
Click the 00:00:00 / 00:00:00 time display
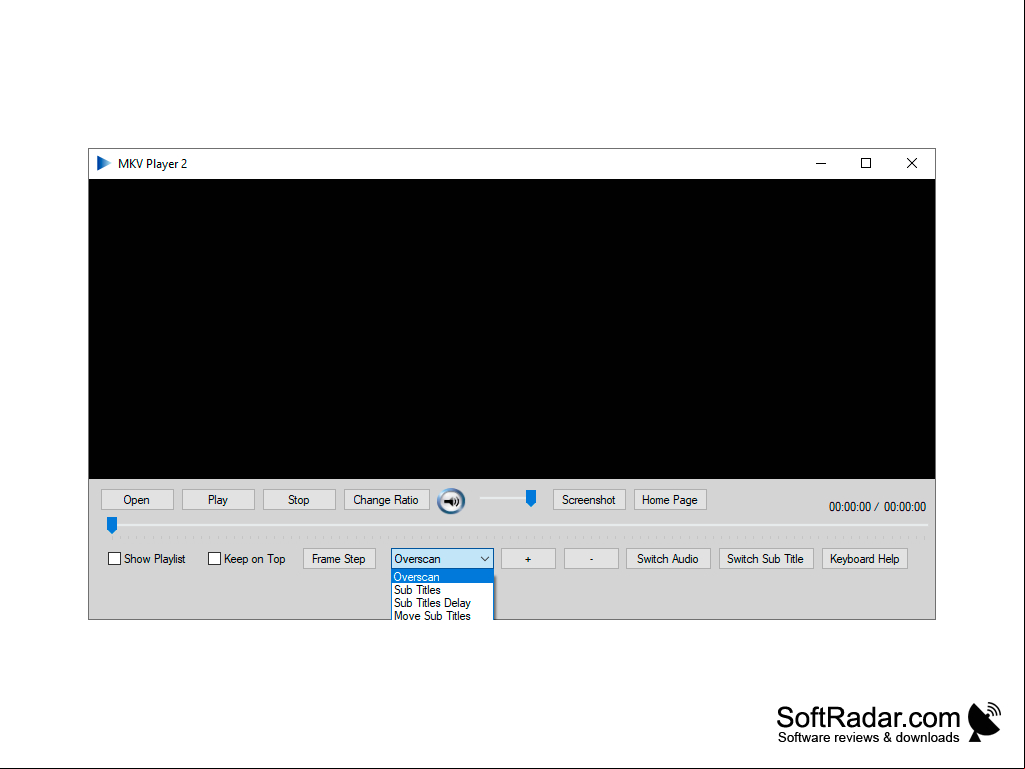(x=877, y=507)
